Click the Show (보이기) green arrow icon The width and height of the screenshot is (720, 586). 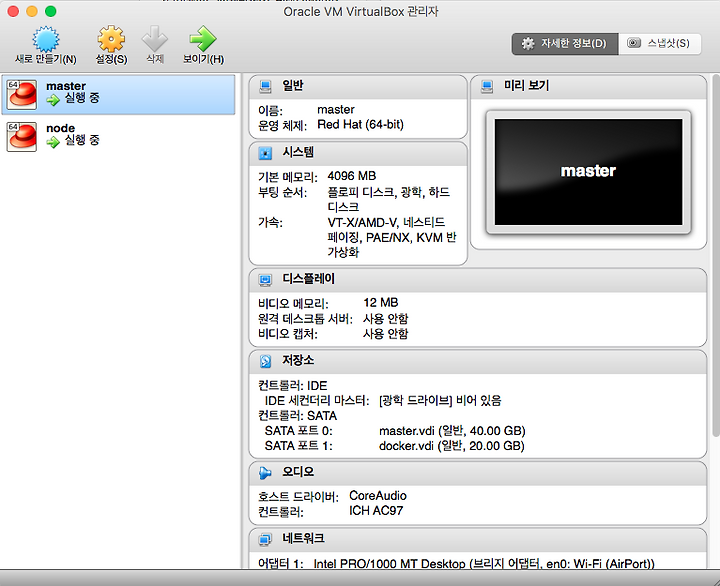tap(203, 39)
